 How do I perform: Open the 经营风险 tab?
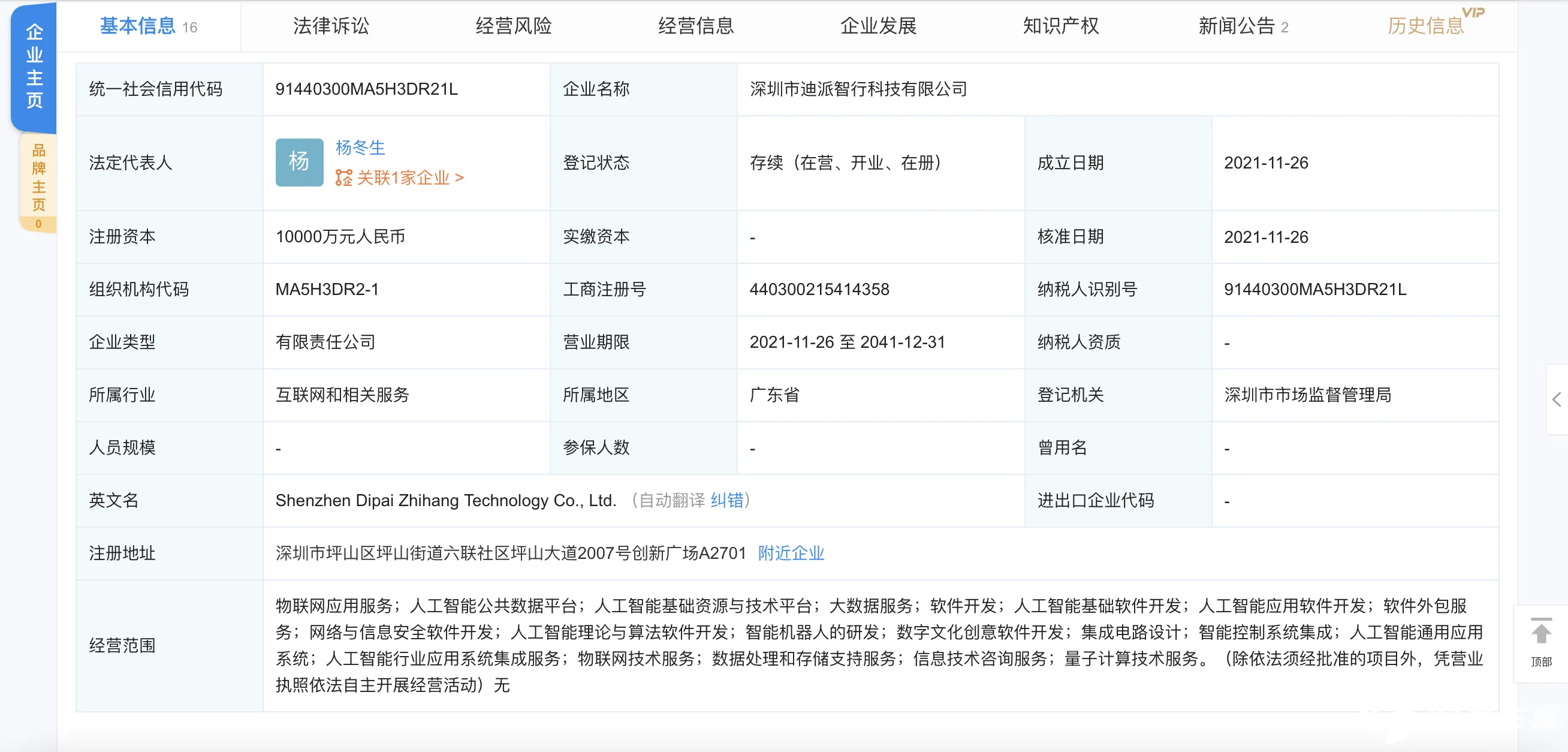(x=514, y=26)
